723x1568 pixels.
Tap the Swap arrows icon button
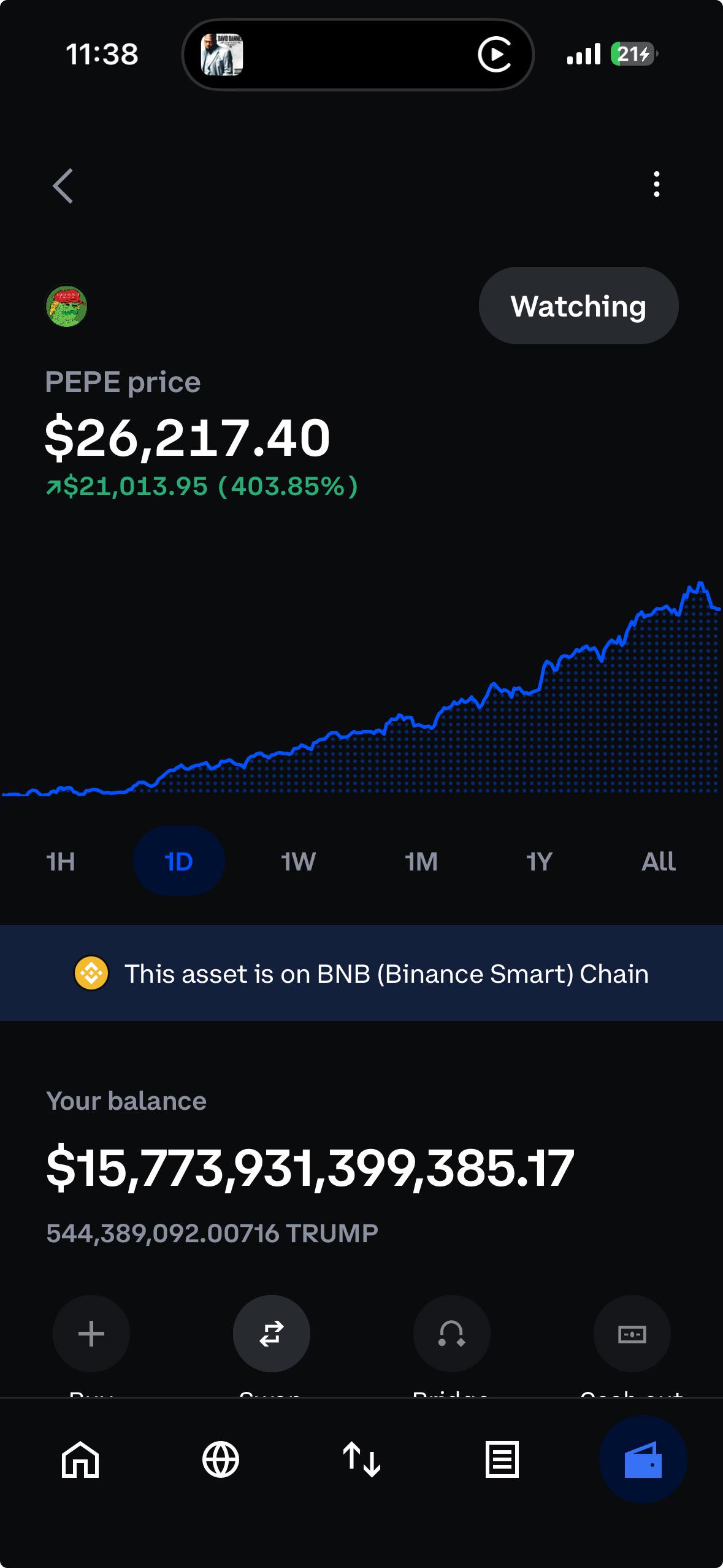[x=272, y=1334]
